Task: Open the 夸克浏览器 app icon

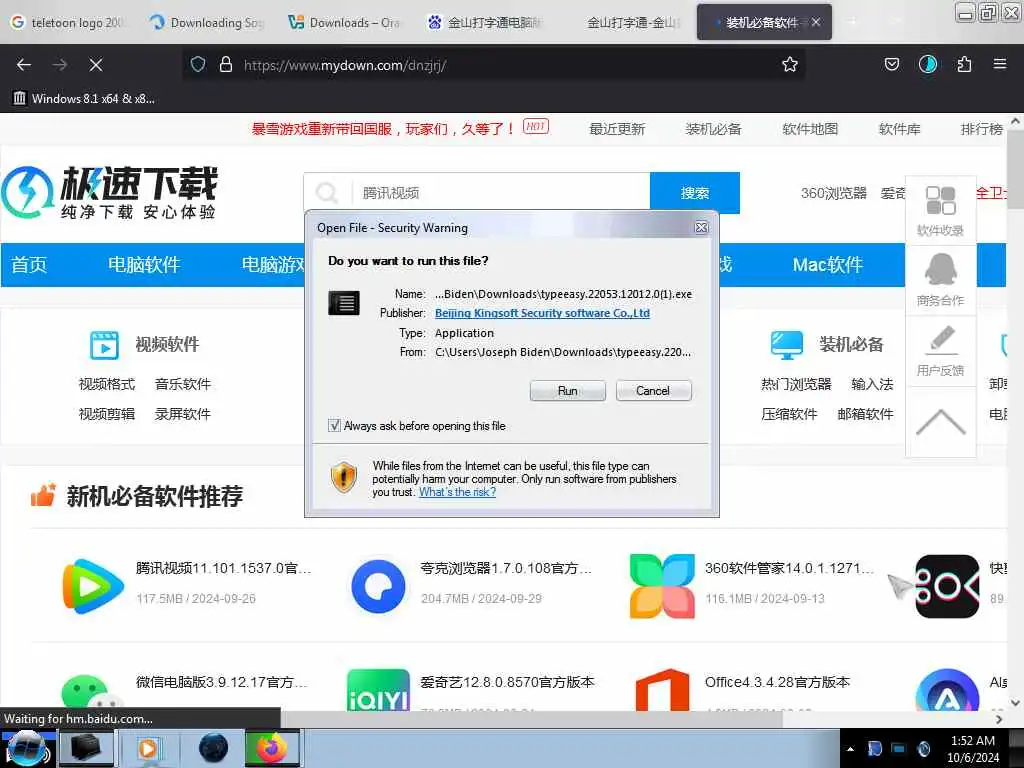Action: (378, 586)
